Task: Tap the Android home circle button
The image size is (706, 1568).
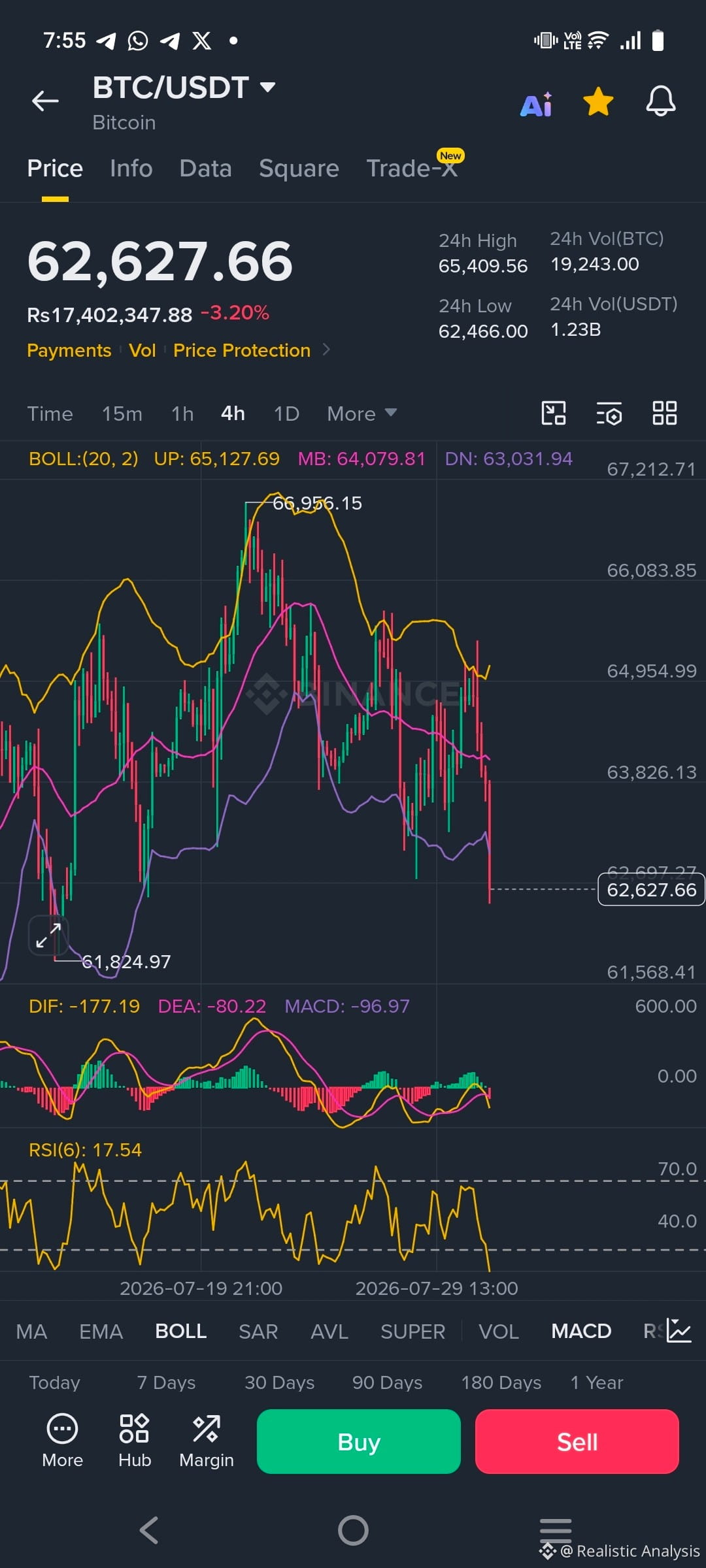Action: (353, 1530)
